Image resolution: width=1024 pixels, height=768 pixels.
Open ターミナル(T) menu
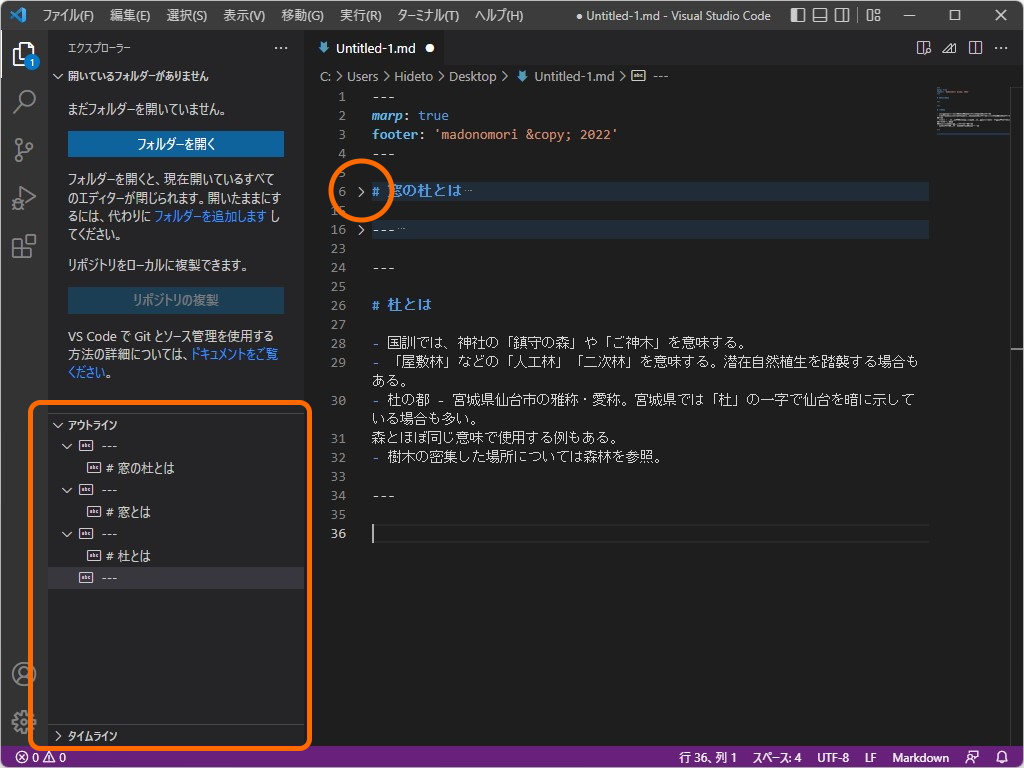coord(428,15)
